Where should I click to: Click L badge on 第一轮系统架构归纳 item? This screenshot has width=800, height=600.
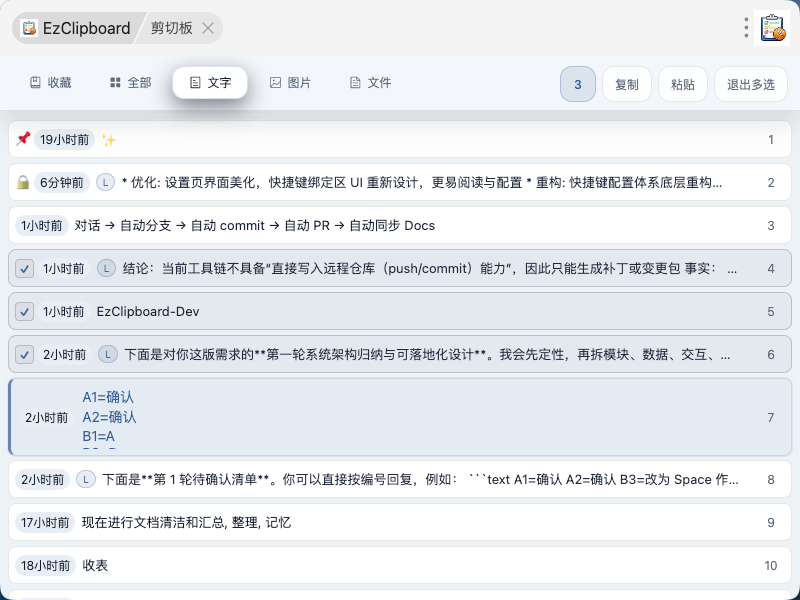click(x=108, y=355)
